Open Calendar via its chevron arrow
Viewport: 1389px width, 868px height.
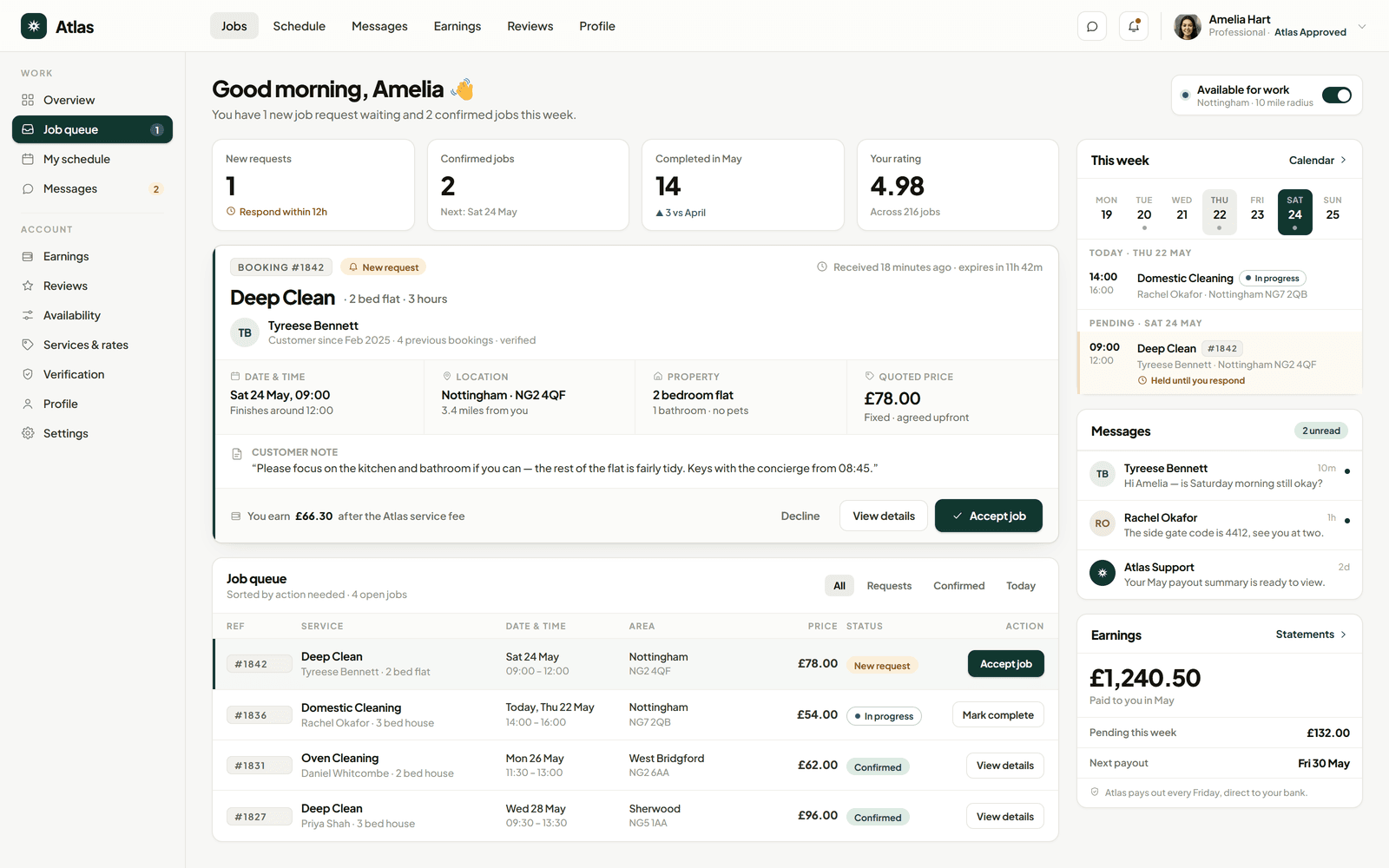click(x=1343, y=161)
